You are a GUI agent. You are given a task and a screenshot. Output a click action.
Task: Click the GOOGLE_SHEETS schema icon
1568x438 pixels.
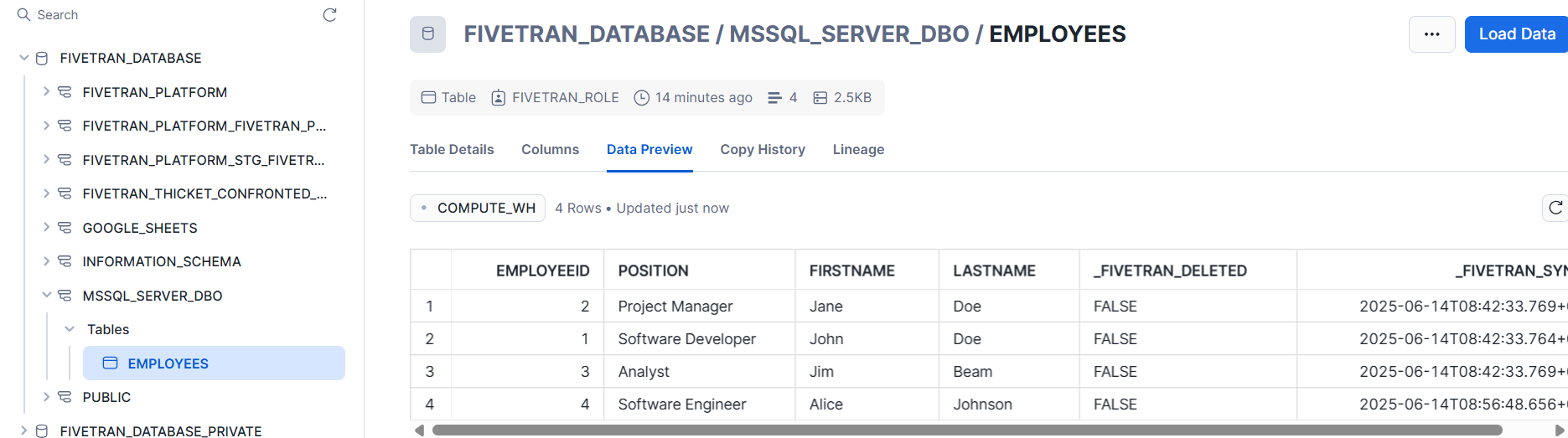65,228
